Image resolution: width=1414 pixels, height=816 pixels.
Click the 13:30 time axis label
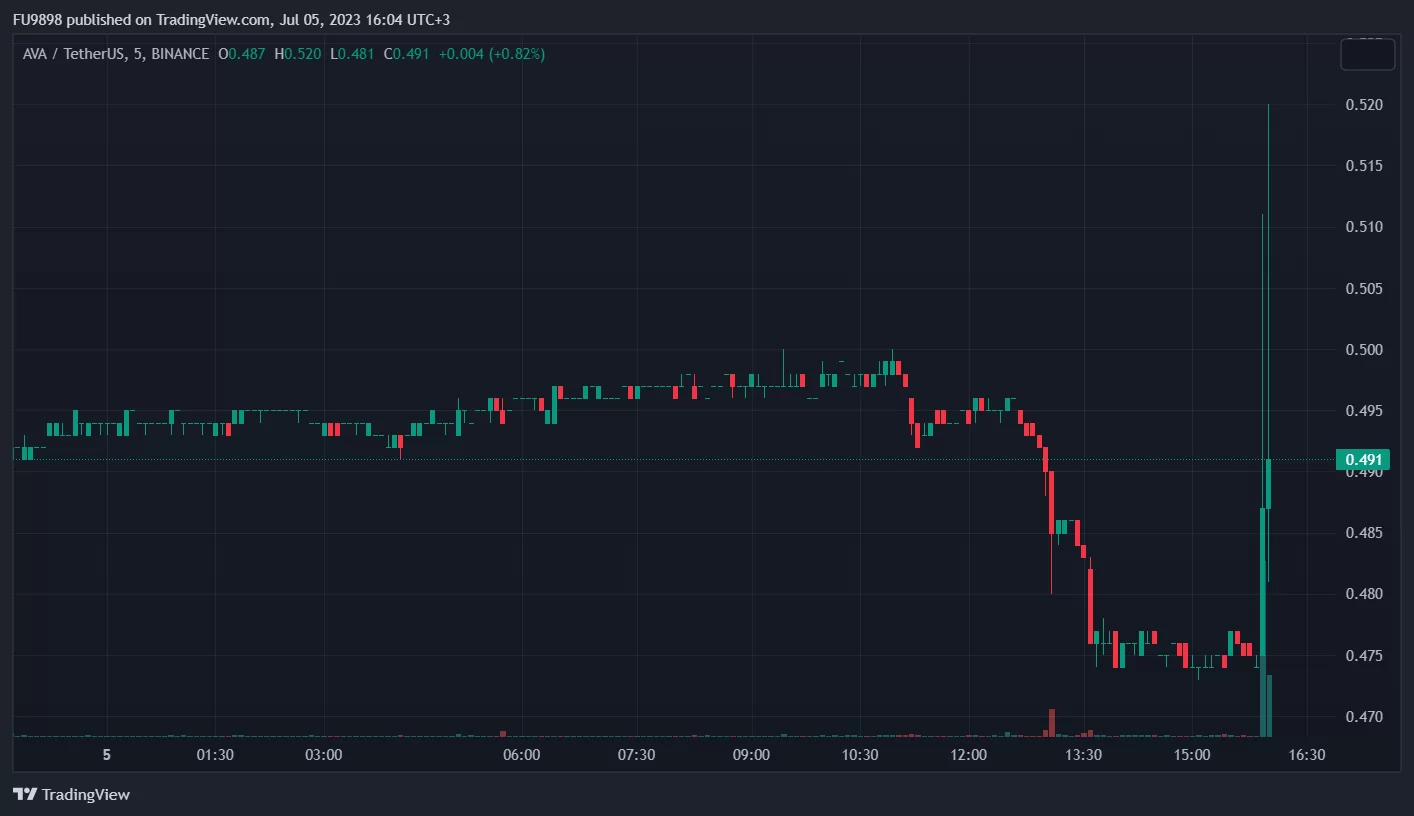[x=1084, y=755]
